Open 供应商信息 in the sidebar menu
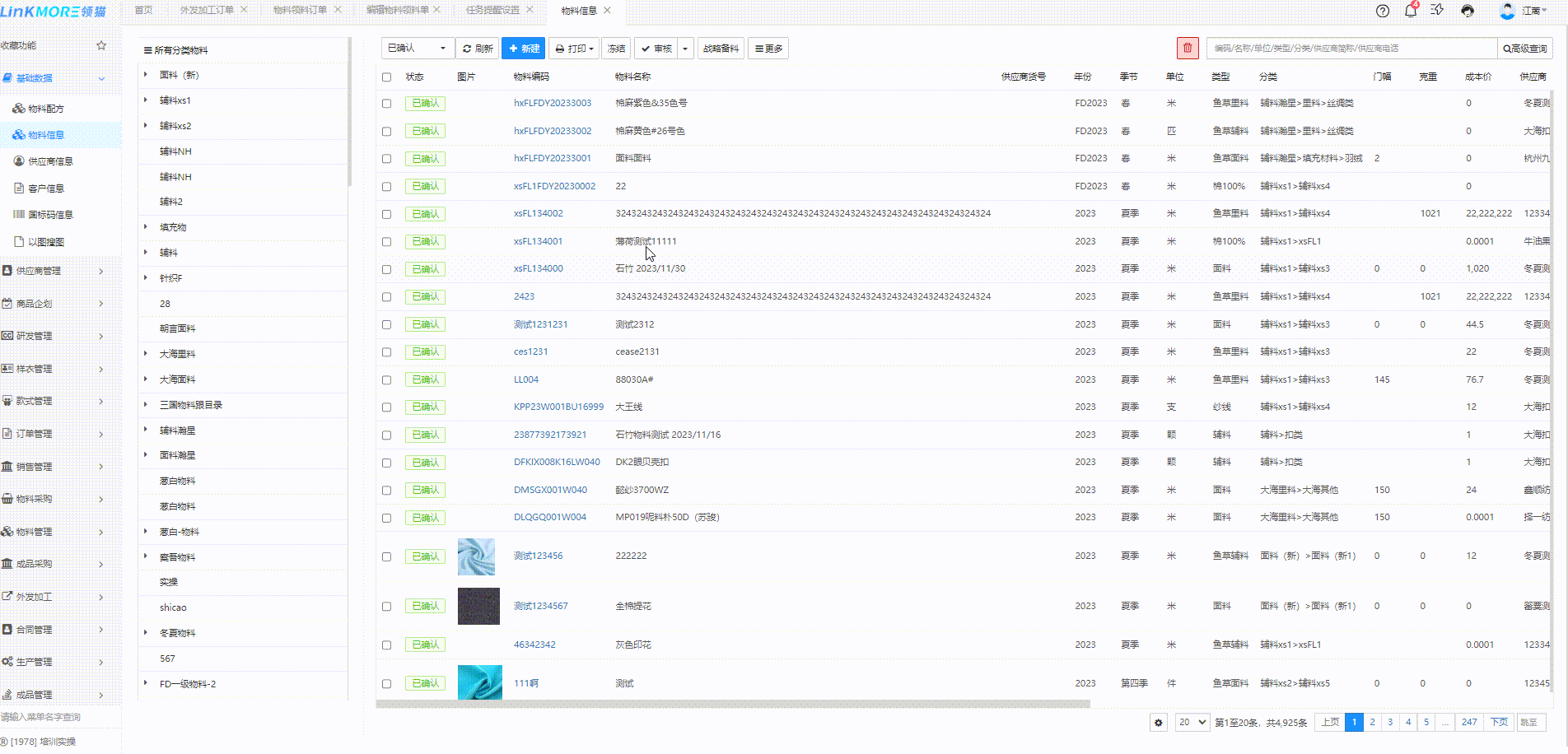Image resolution: width=1568 pixels, height=754 pixels. click(x=50, y=162)
